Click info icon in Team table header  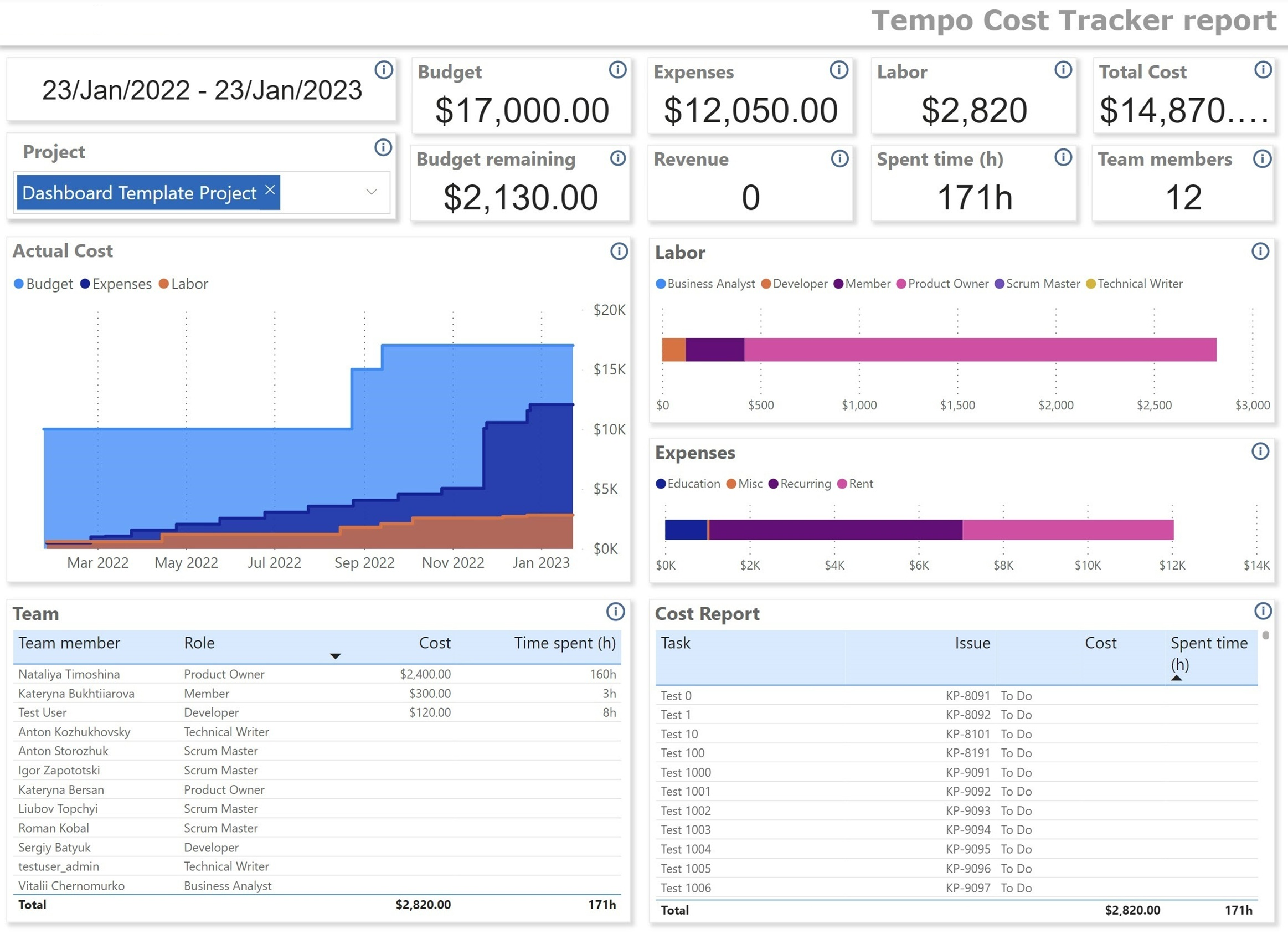coord(615,612)
